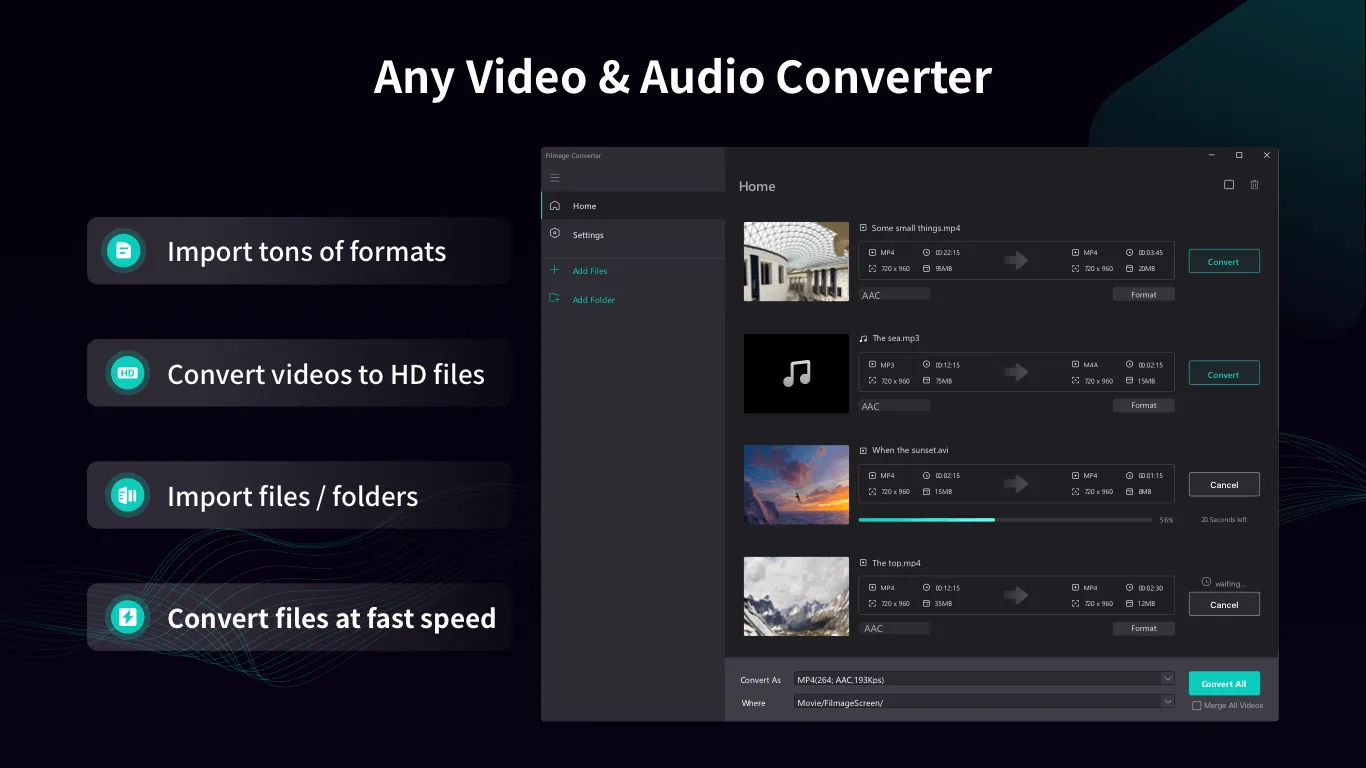Click the Settings gear icon in sidebar
The width and height of the screenshot is (1366, 768).
[555, 234]
